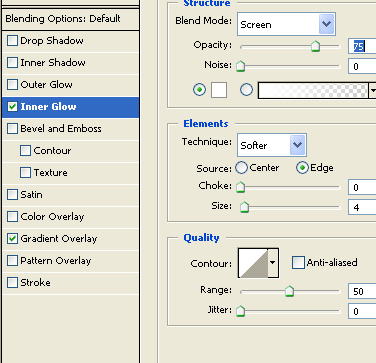
Task: Turn on the Outer Glow checkbox
Action: tap(12, 85)
